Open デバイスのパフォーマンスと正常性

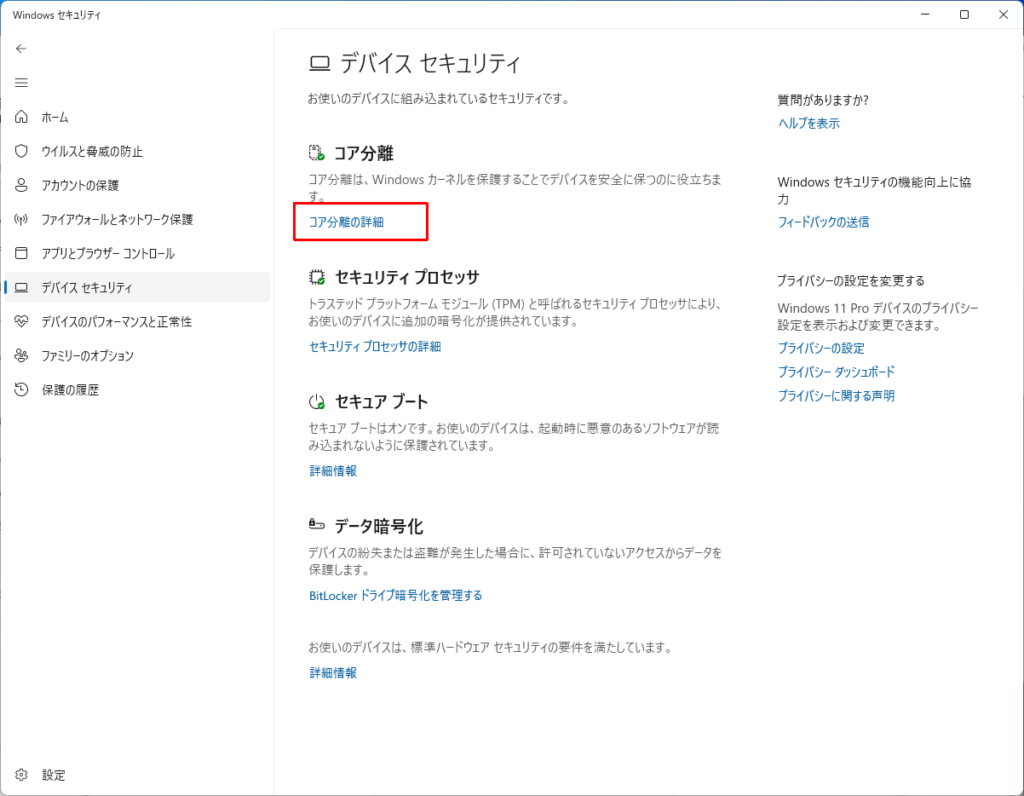(x=117, y=321)
